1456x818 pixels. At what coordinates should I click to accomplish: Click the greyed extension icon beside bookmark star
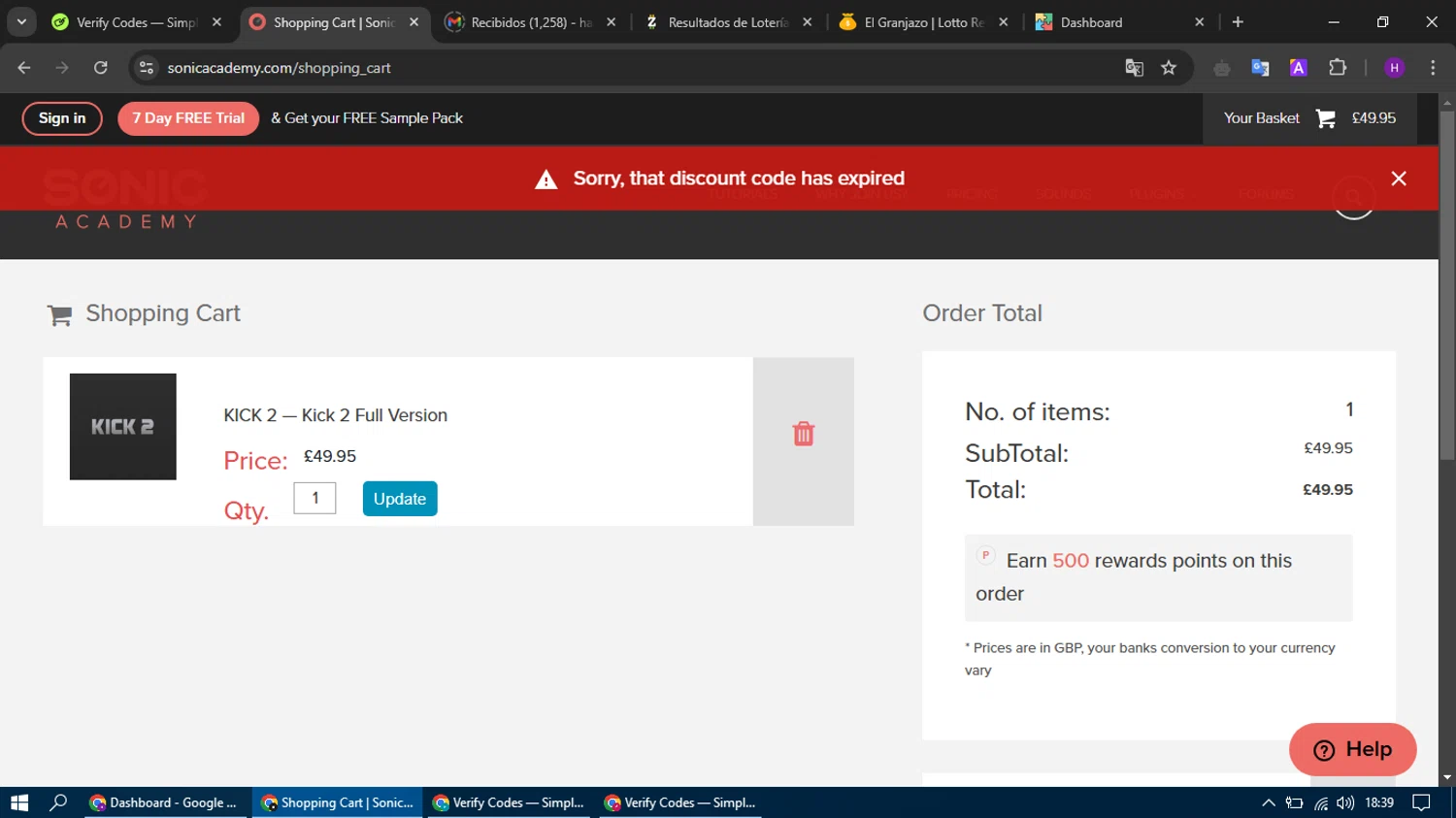[x=1222, y=68]
